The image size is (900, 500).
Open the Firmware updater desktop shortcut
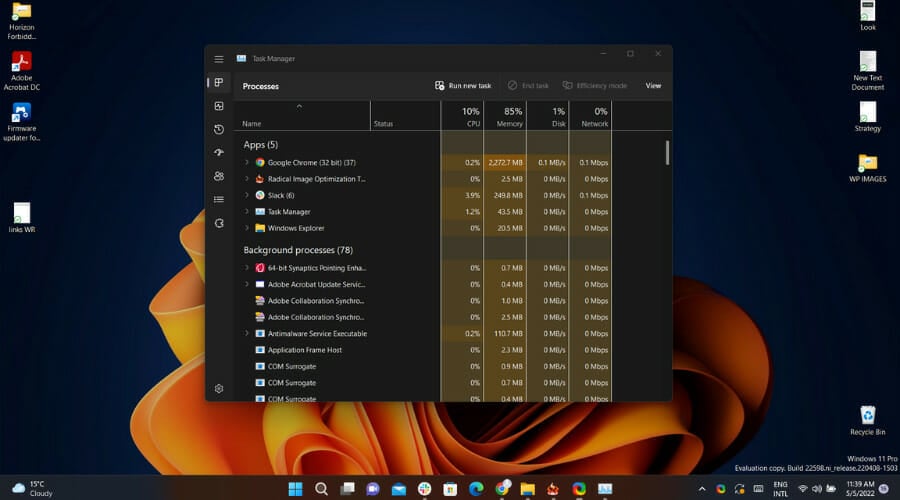pos(22,122)
